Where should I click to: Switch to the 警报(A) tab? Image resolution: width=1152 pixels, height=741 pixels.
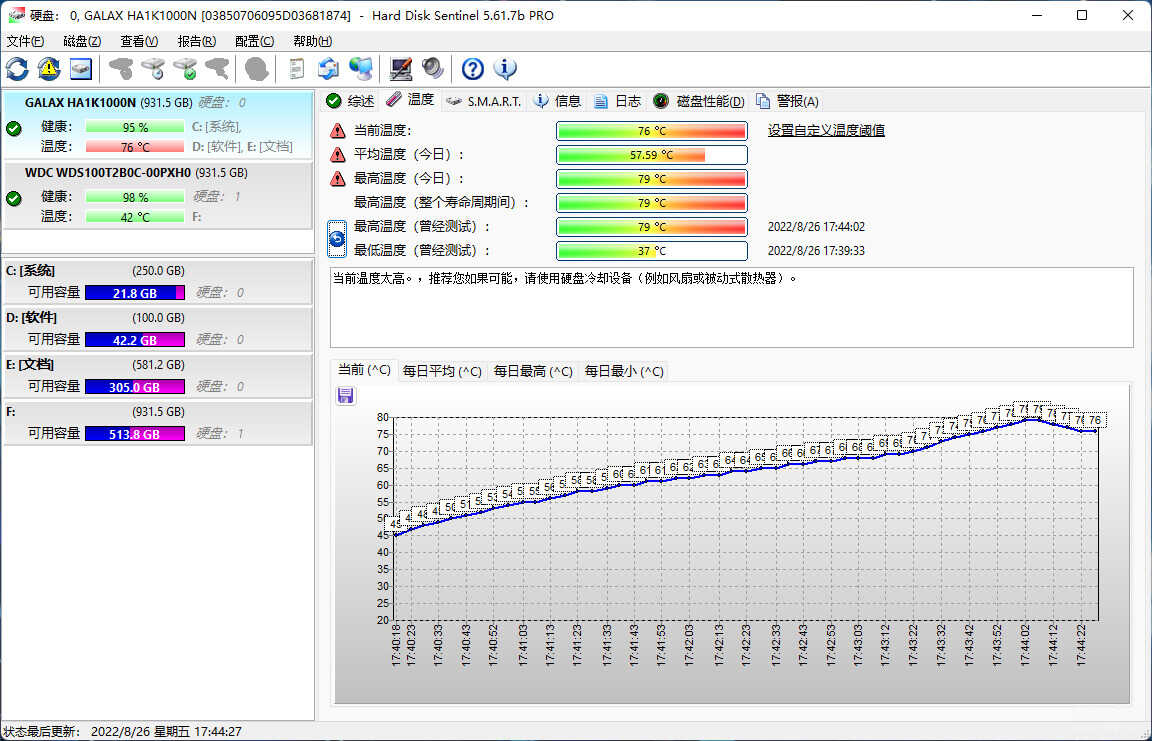[787, 101]
